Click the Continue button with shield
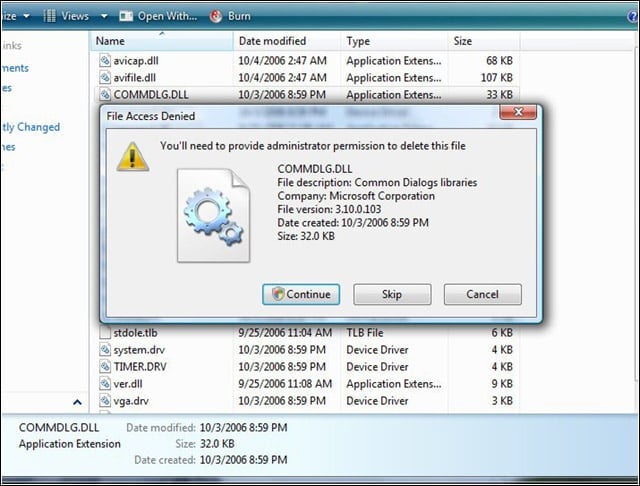 click(x=301, y=294)
